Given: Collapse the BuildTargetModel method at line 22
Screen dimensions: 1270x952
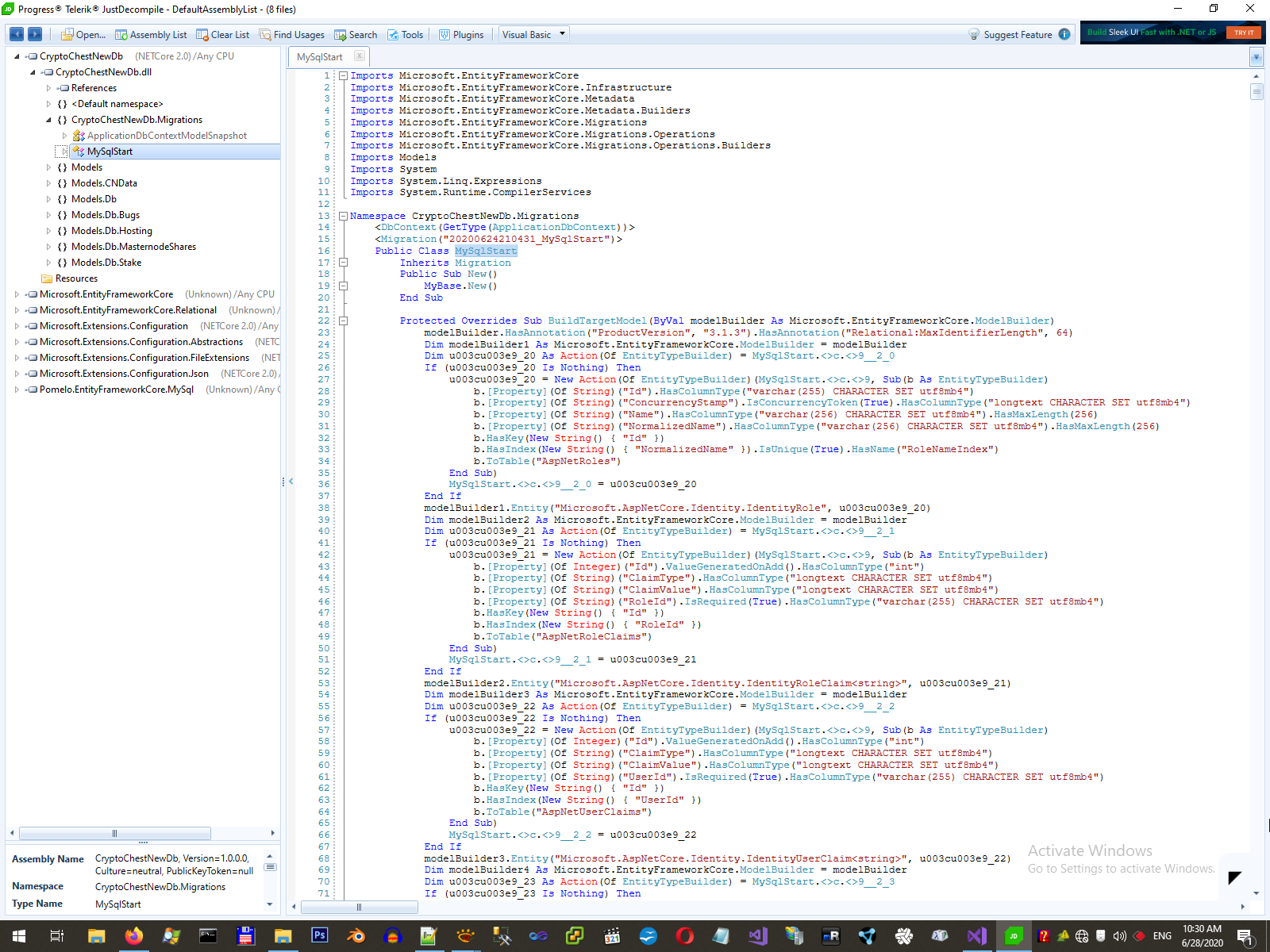Looking at the screenshot, I should pyautogui.click(x=344, y=321).
